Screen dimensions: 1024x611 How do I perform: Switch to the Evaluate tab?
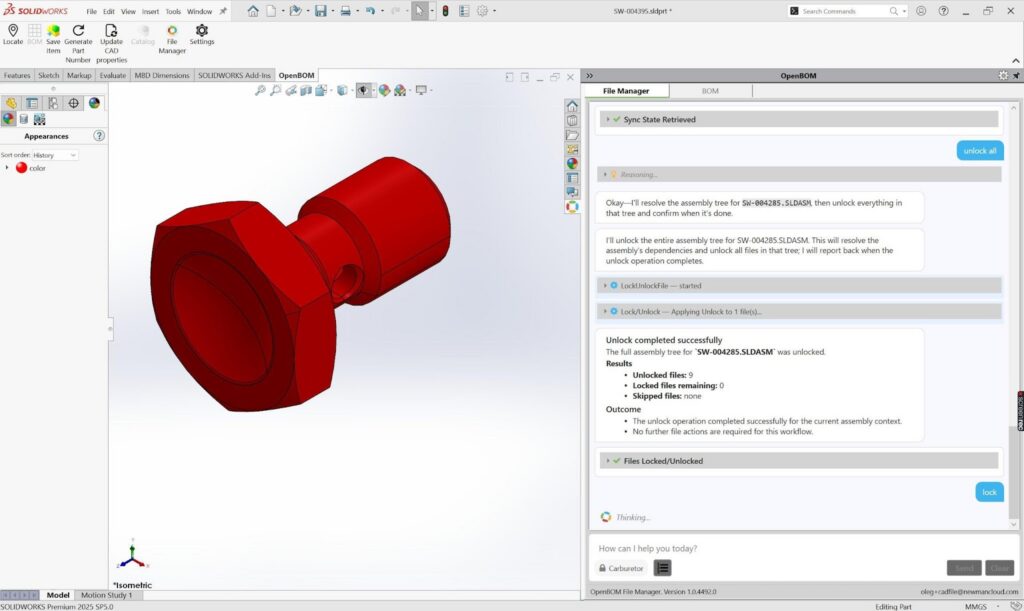point(112,75)
